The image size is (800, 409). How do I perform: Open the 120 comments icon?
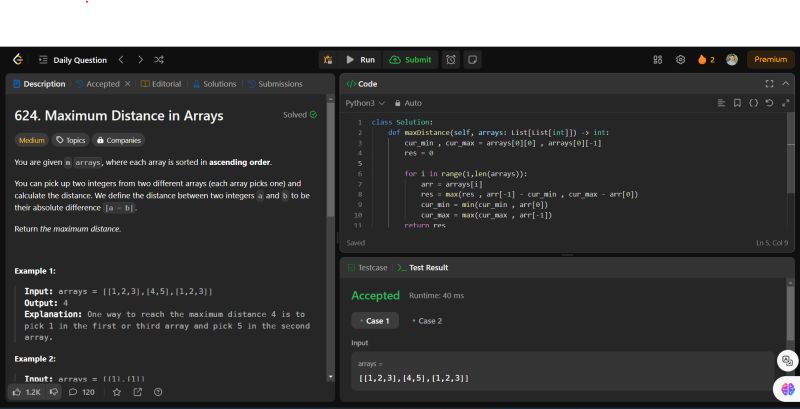pos(82,392)
